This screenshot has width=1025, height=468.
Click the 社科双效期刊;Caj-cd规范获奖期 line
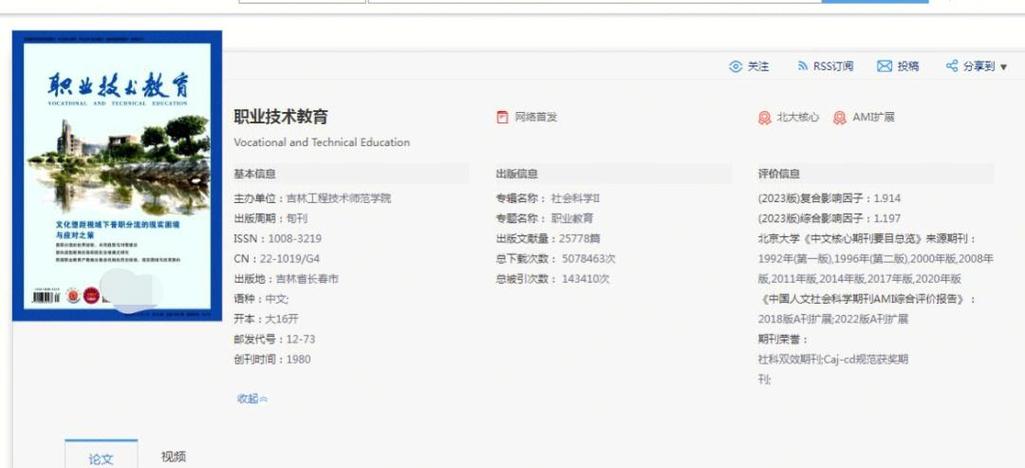pos(833,359)
